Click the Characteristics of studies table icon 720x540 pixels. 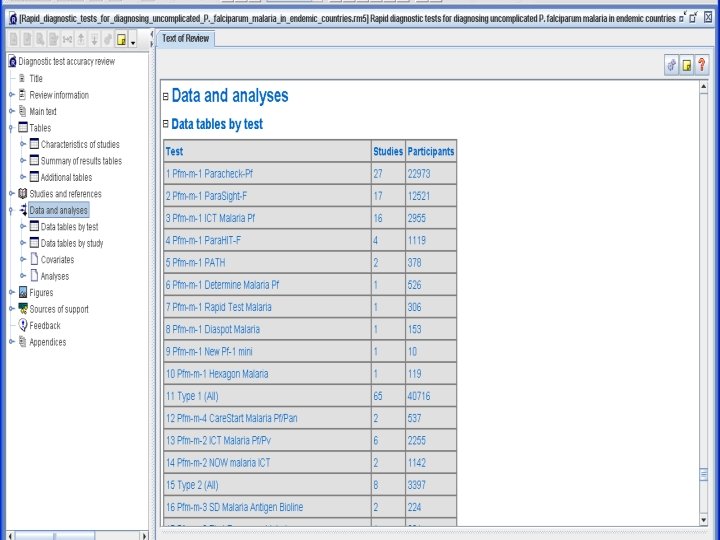click(34, 144)
